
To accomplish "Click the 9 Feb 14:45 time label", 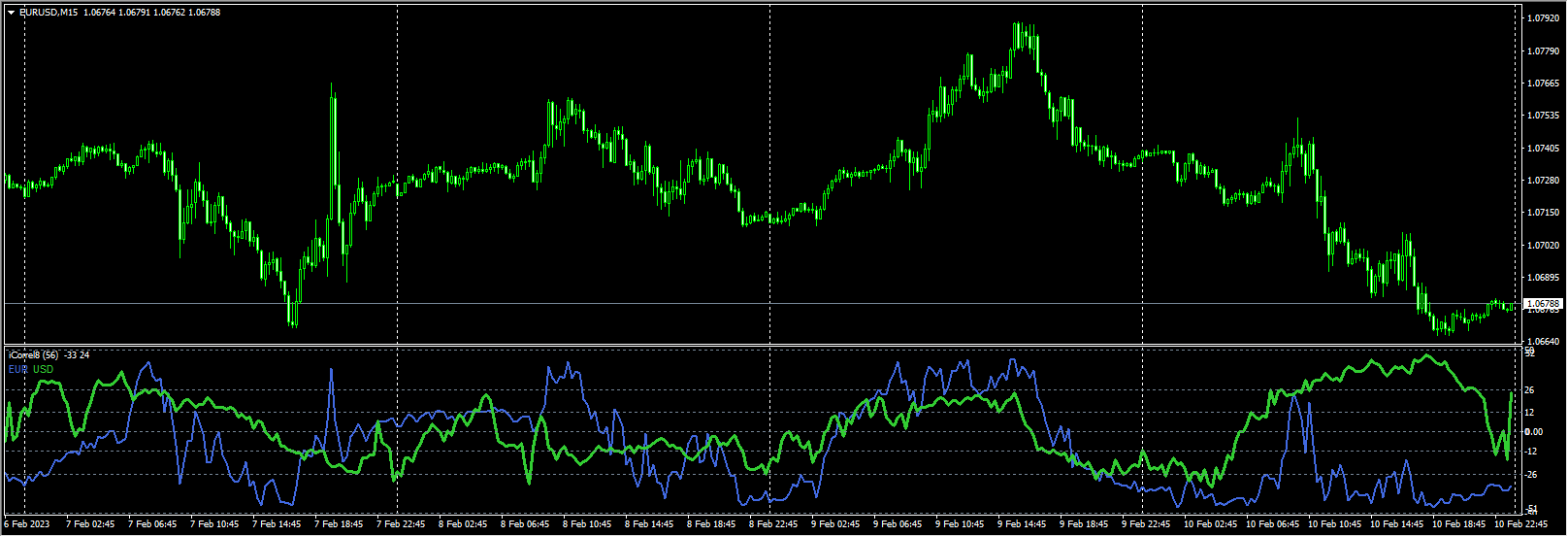I will pyautogui.click(x=1022, y=524).
